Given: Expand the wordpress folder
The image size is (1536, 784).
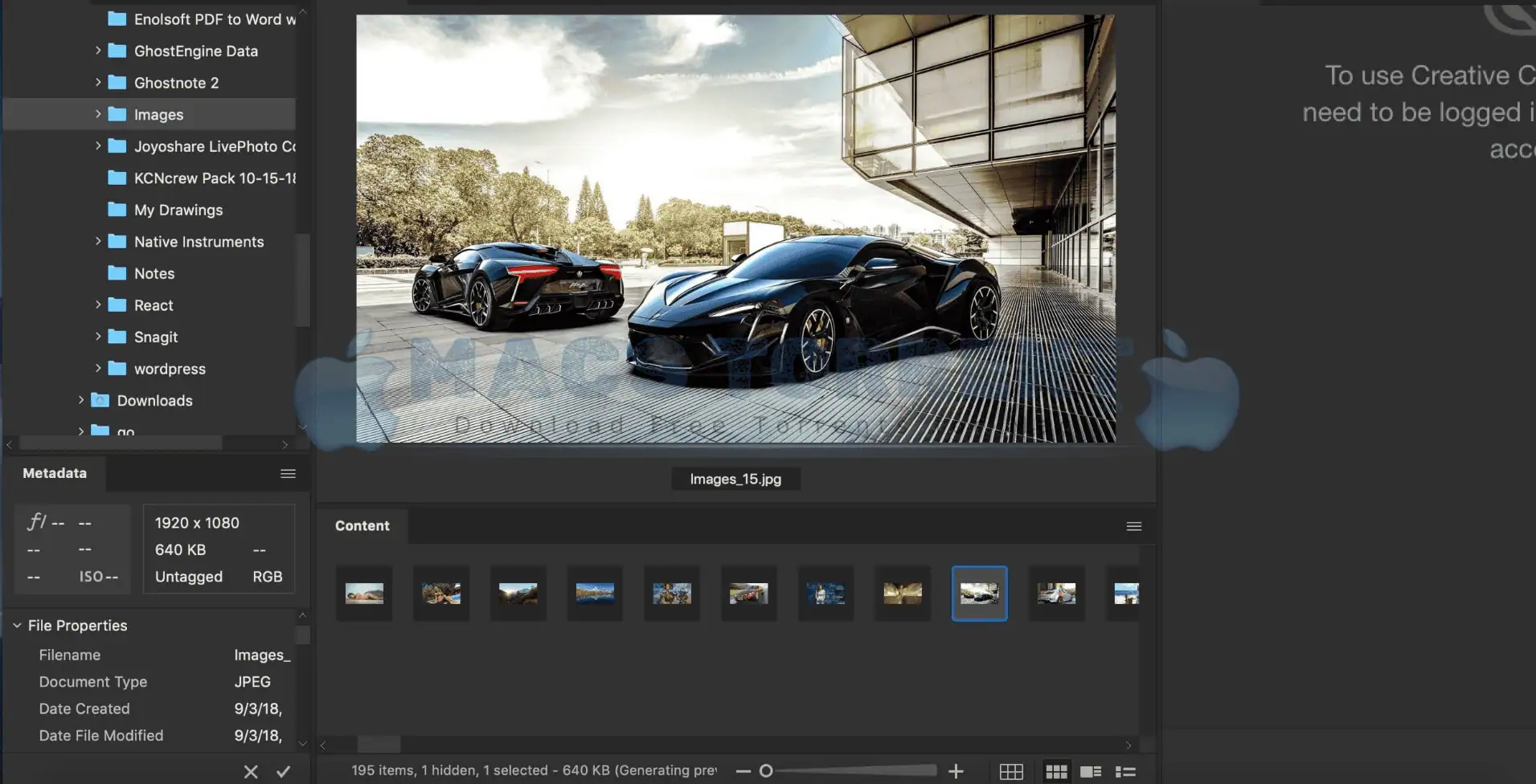Looking at the screenshot, I should (98, 368).
